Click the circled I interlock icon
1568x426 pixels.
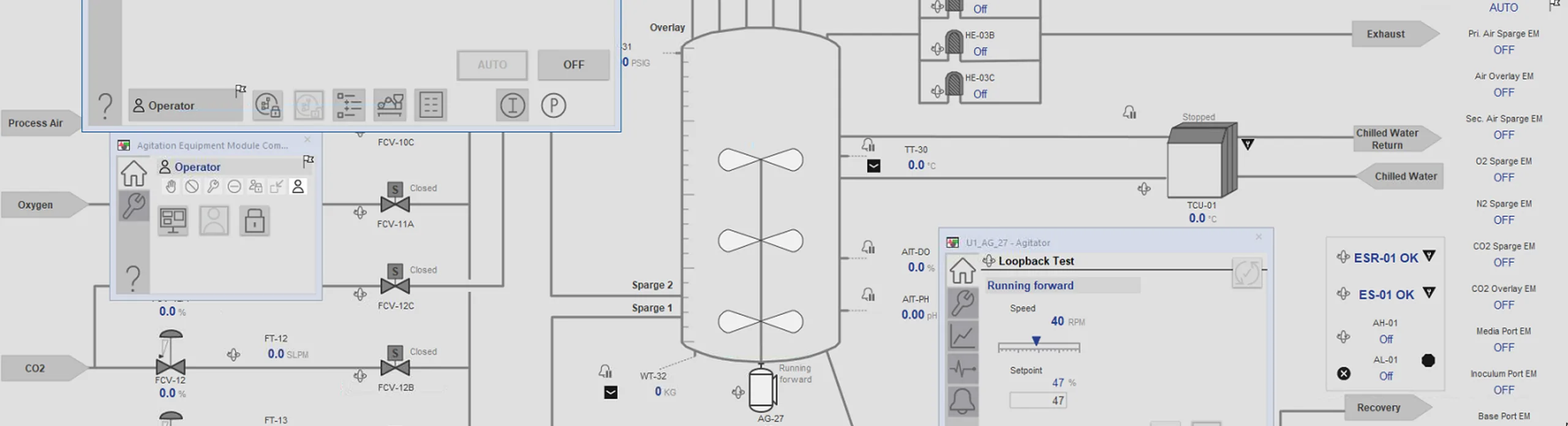coord(512,105)
